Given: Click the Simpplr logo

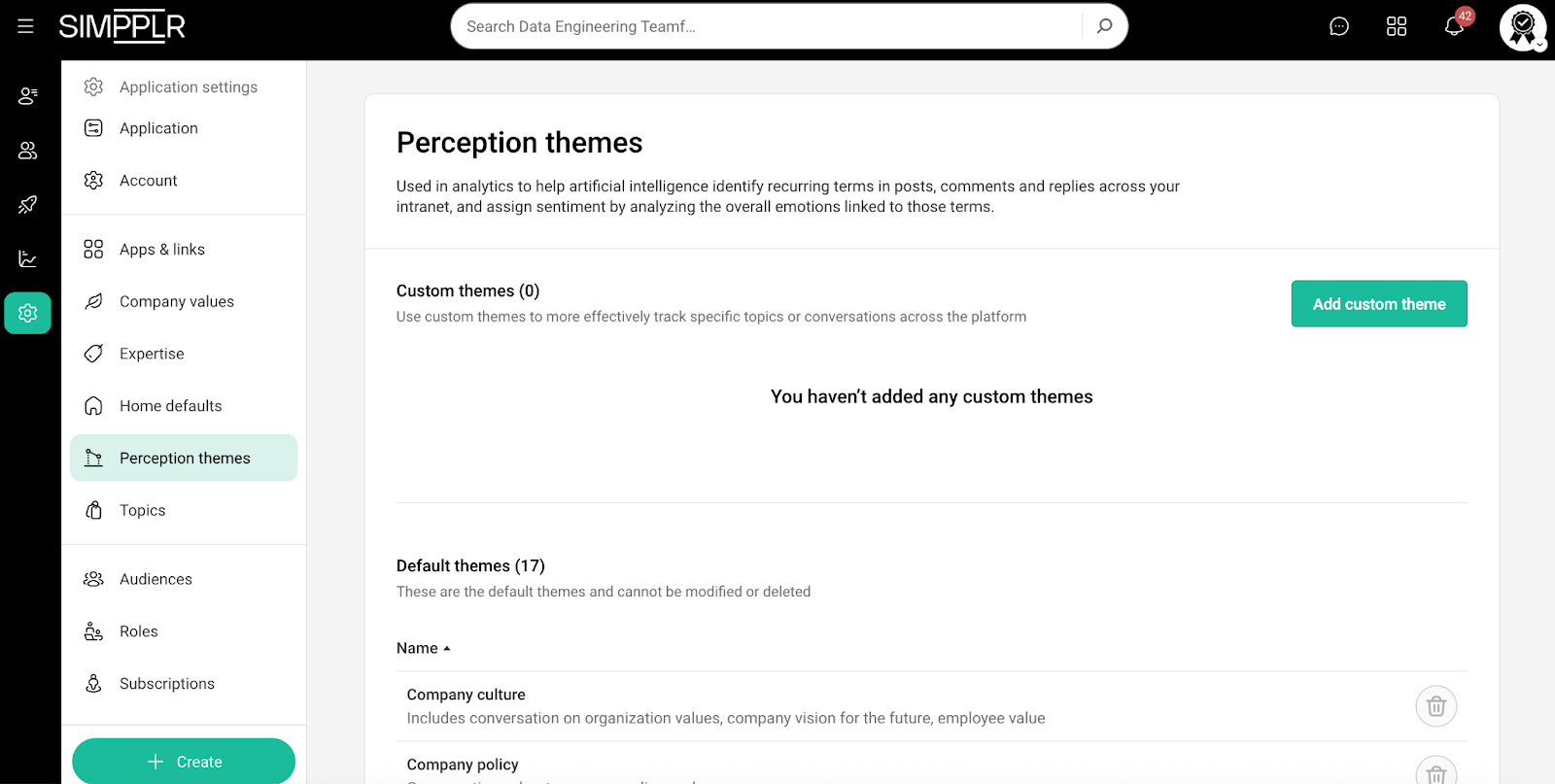Looking at the screenshot, I should click(121, 26).
